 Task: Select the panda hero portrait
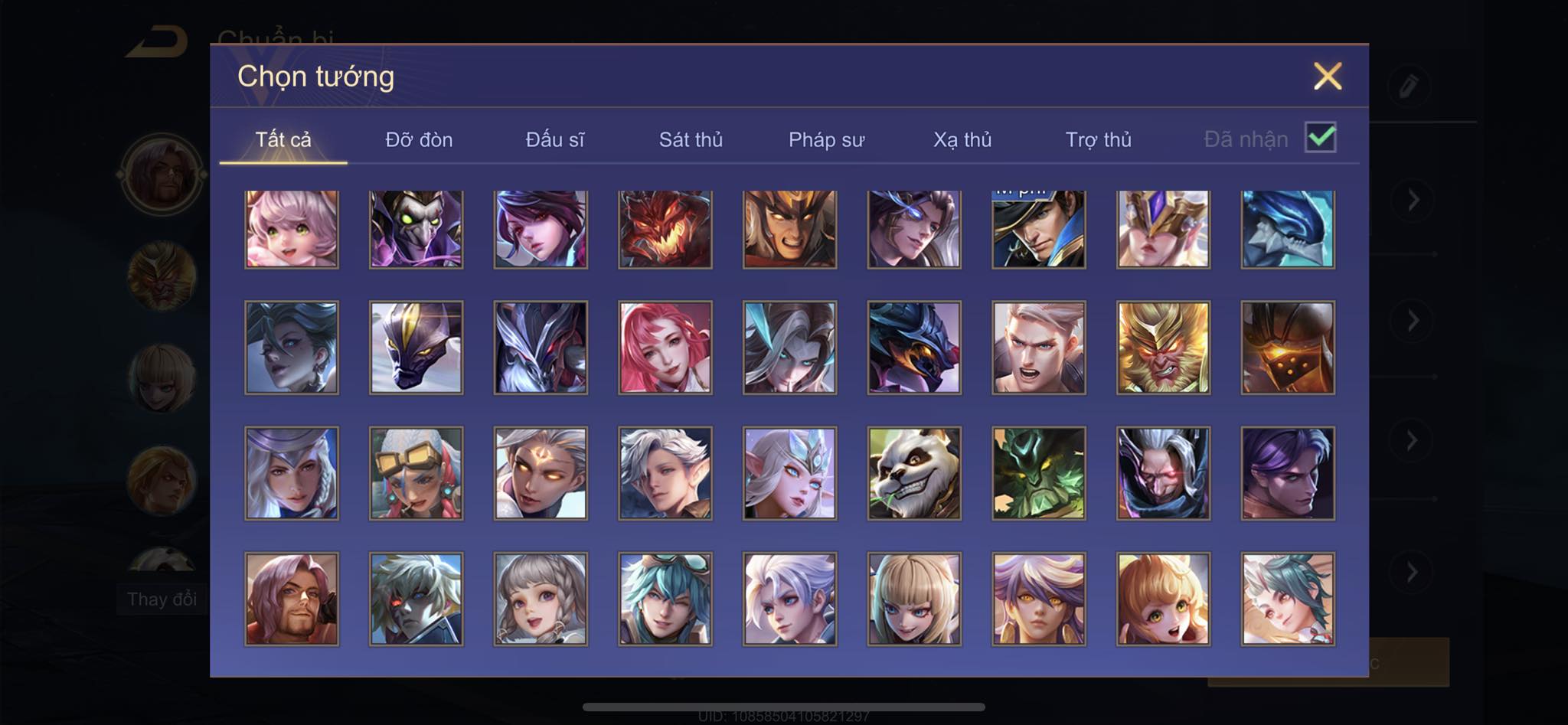(x=914, y=473)
